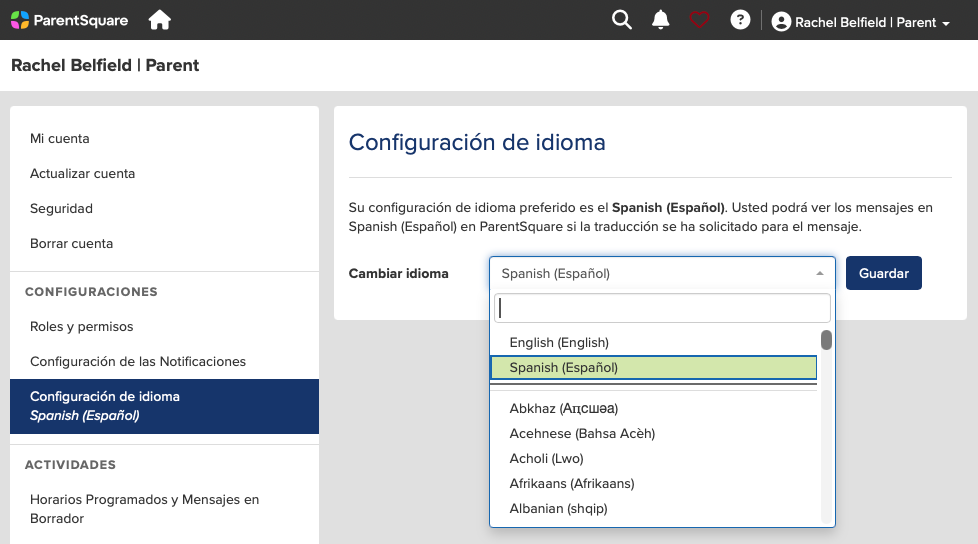Open Roles y permisos
Screen dimensions: 978x544
pos(82,326)
